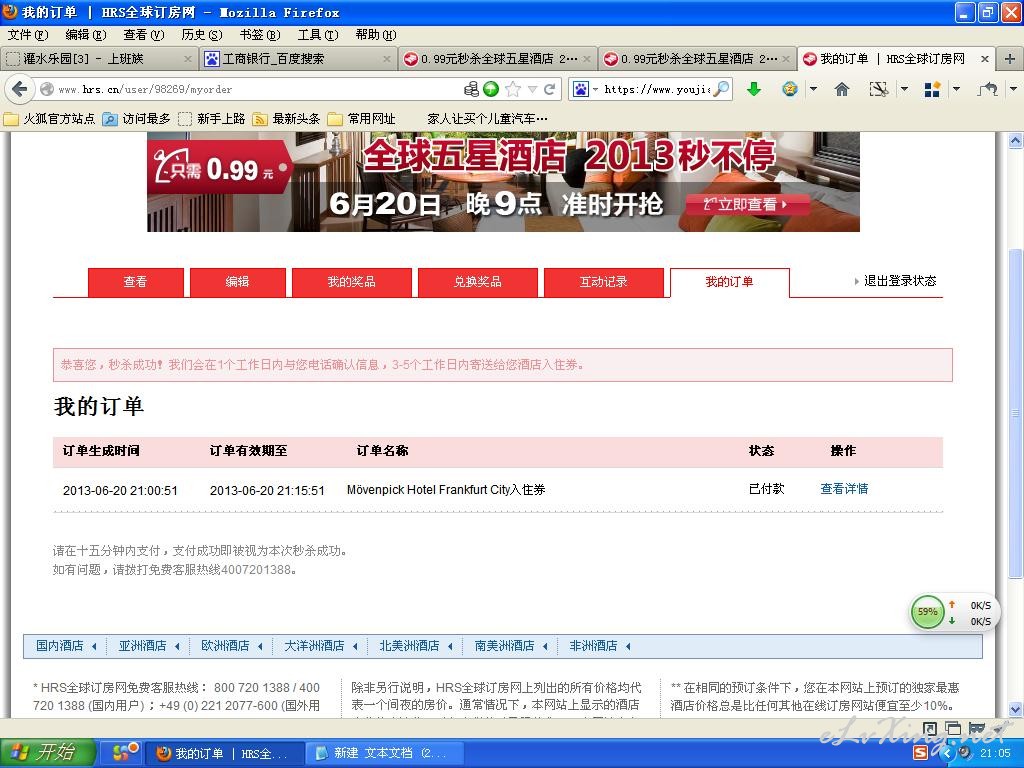Click 立即查看 button in banner
This screenshot has height=768, width=1024.
(x=747, y=204)
